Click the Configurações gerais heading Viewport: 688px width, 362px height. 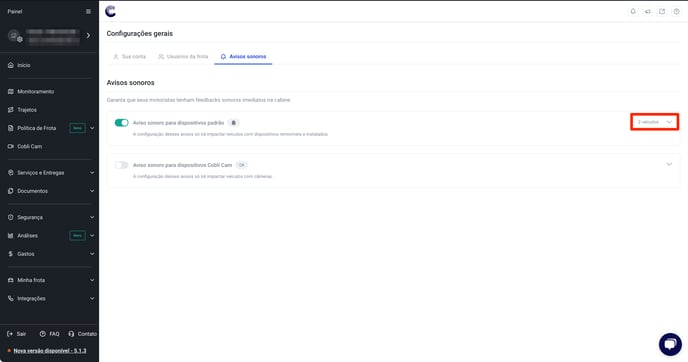(x=140, y=33)
